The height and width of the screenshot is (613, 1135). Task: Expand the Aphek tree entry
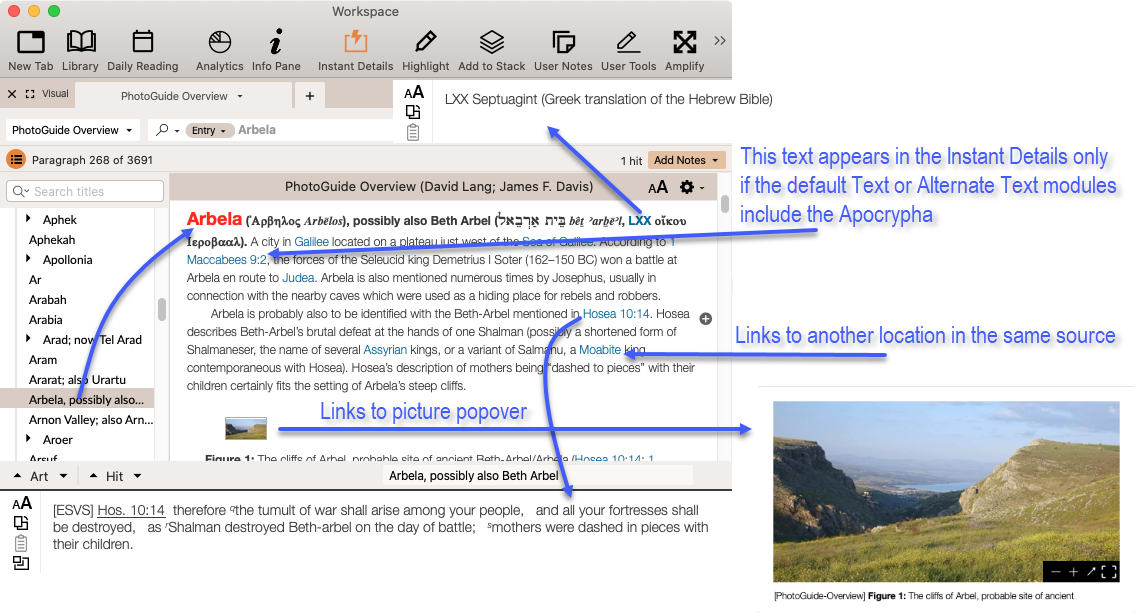pyautogui.click(x=29, y=219)
